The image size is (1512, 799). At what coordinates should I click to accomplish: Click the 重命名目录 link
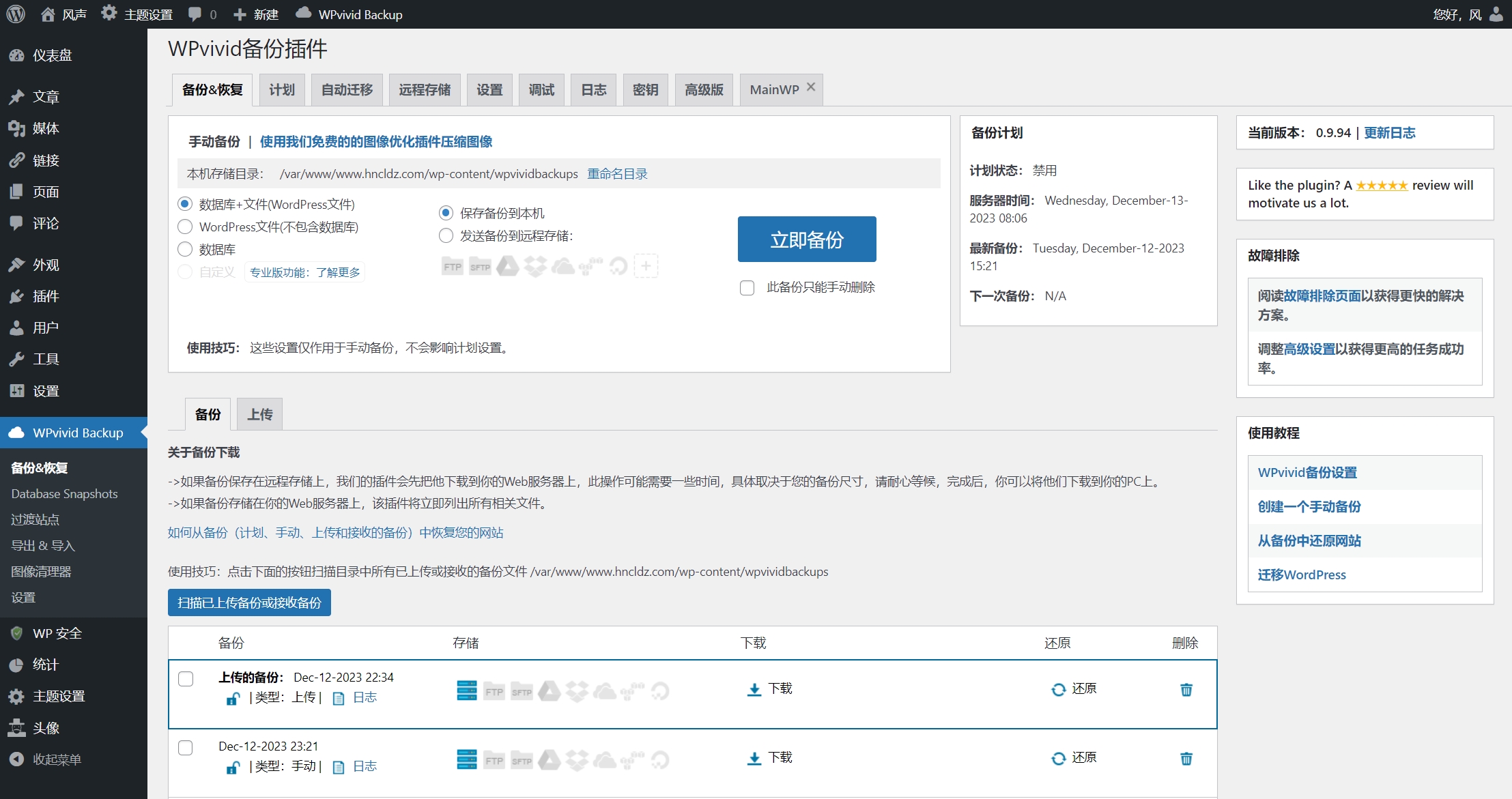click(617, 174)
